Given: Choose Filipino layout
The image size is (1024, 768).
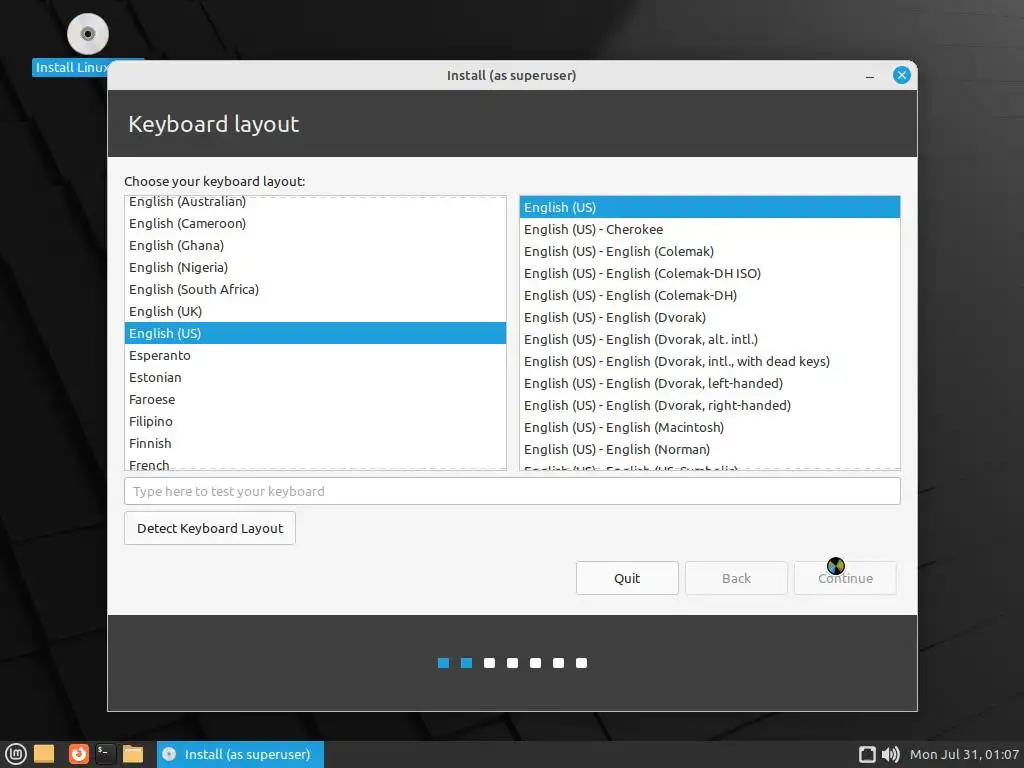Looking at the screenshot, I should coord(315,421).
